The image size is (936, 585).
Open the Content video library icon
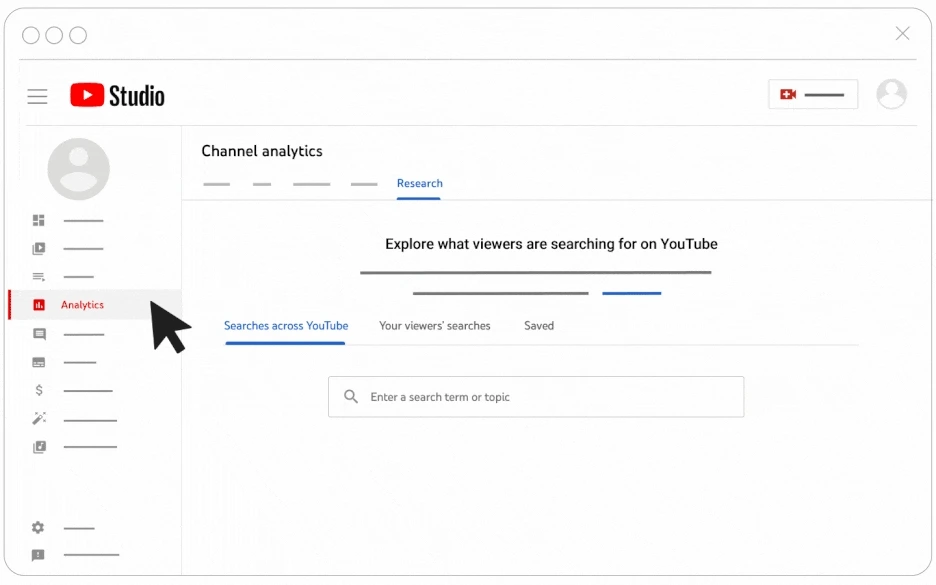(x=39, y=248)
